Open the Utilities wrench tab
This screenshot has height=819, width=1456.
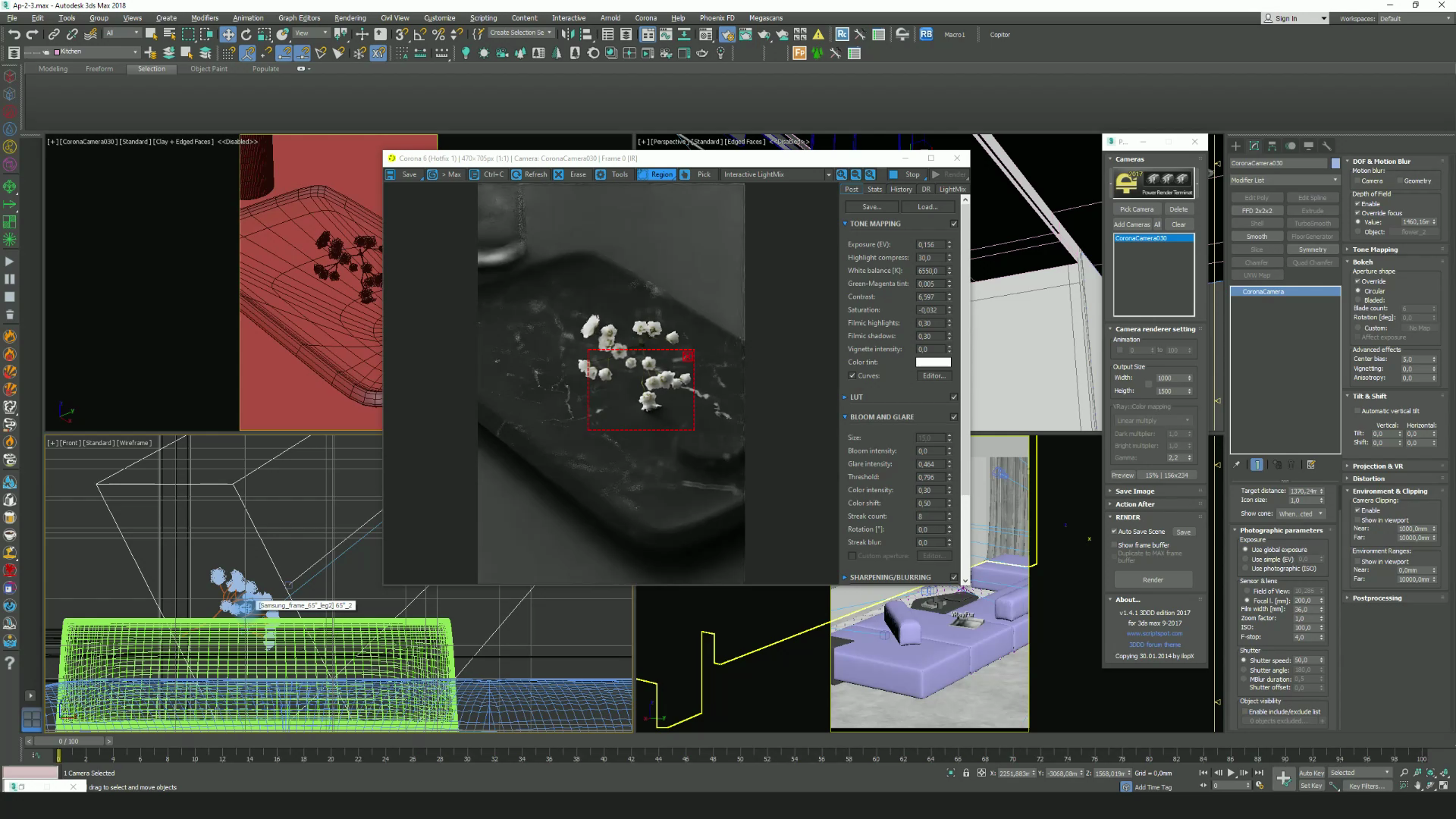click(1326, 146)
